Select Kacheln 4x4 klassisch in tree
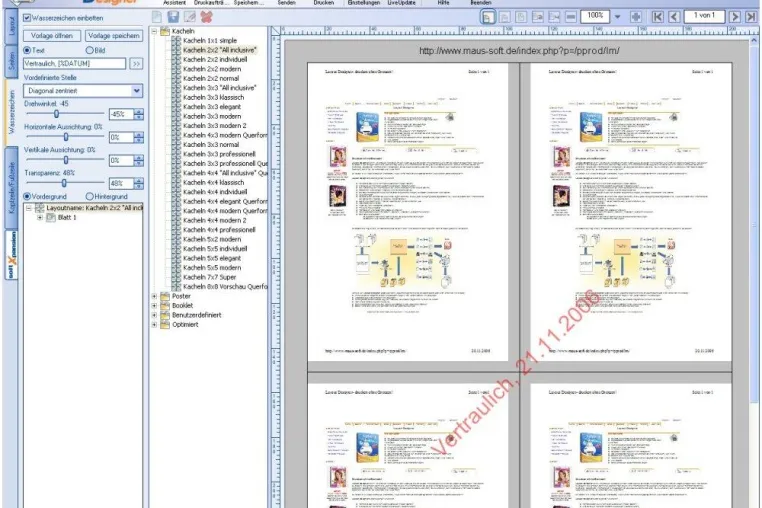This screenshot has height=508, width=762. click(213, 182)
